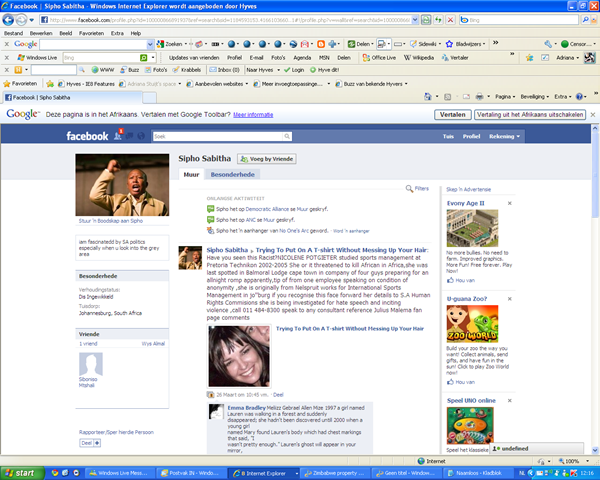Viewport: 600px width, 480px height.
Task: Open the Favorieten star button
Action: tap(20, 83)
